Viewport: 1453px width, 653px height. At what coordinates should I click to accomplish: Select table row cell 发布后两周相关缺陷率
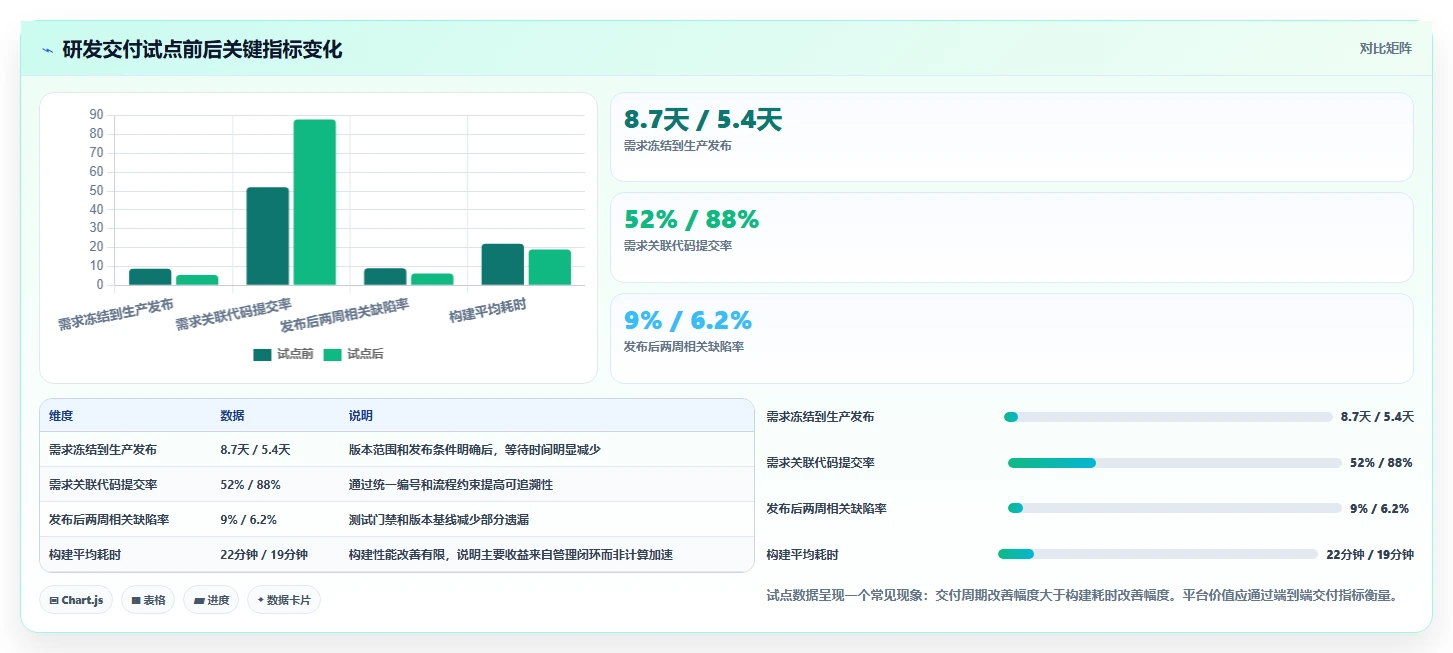point(109,520)
